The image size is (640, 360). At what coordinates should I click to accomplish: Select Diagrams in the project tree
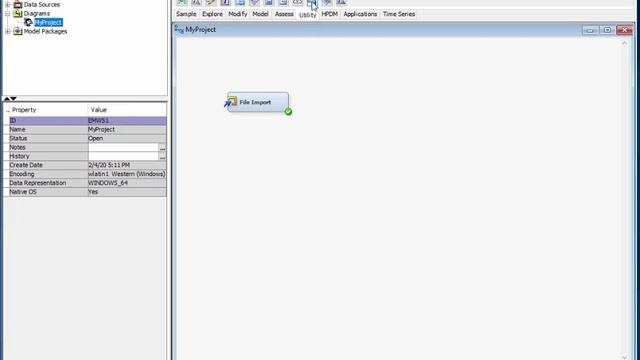coord(37,13)
